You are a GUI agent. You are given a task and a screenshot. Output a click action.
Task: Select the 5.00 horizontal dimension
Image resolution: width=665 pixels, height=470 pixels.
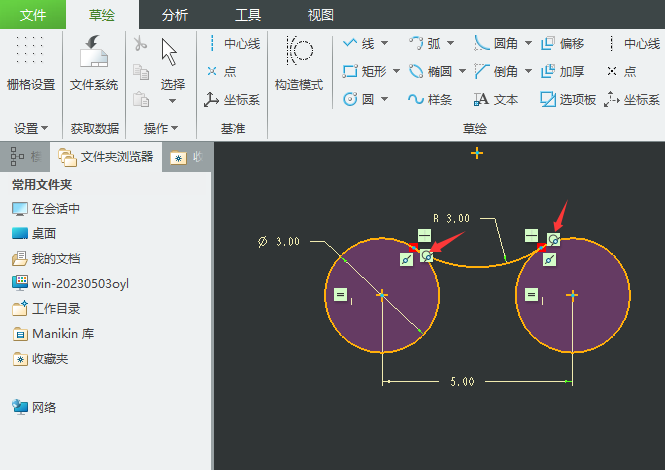462,381
